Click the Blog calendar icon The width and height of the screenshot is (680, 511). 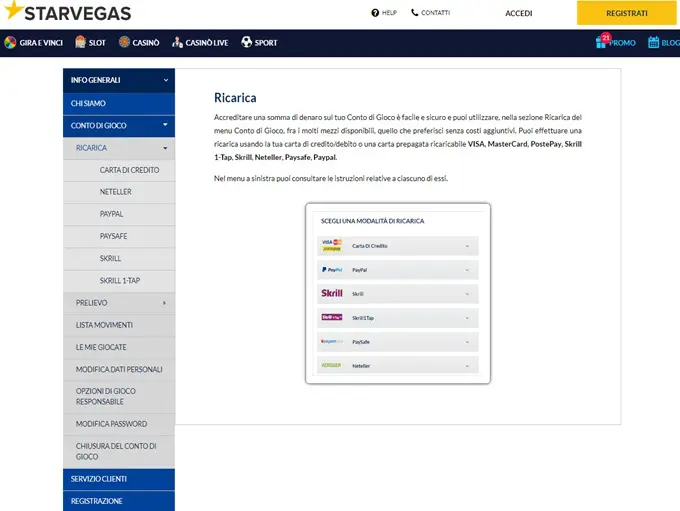coord(654,42)
